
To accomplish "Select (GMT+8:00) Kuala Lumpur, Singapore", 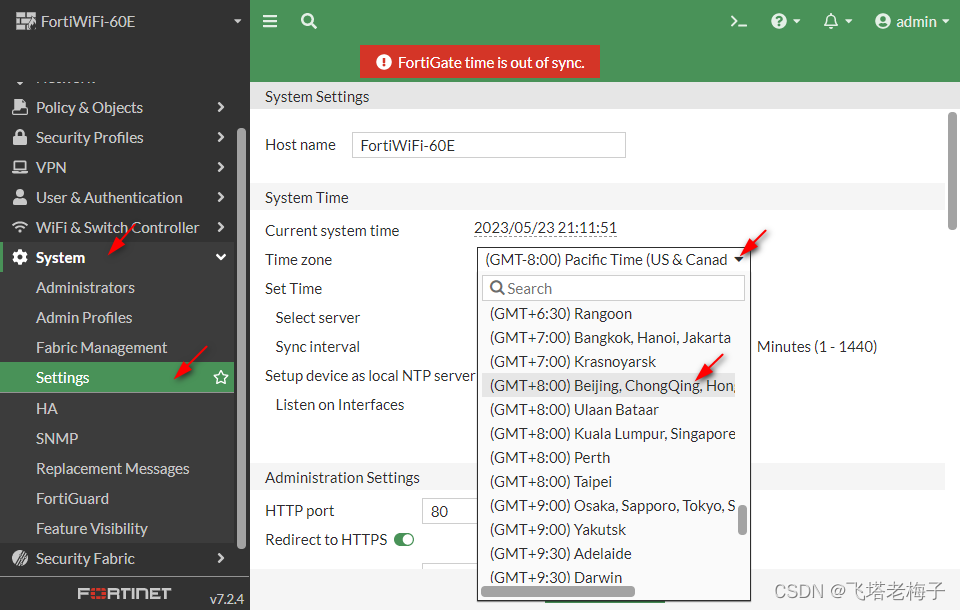I will pos(612,433).
